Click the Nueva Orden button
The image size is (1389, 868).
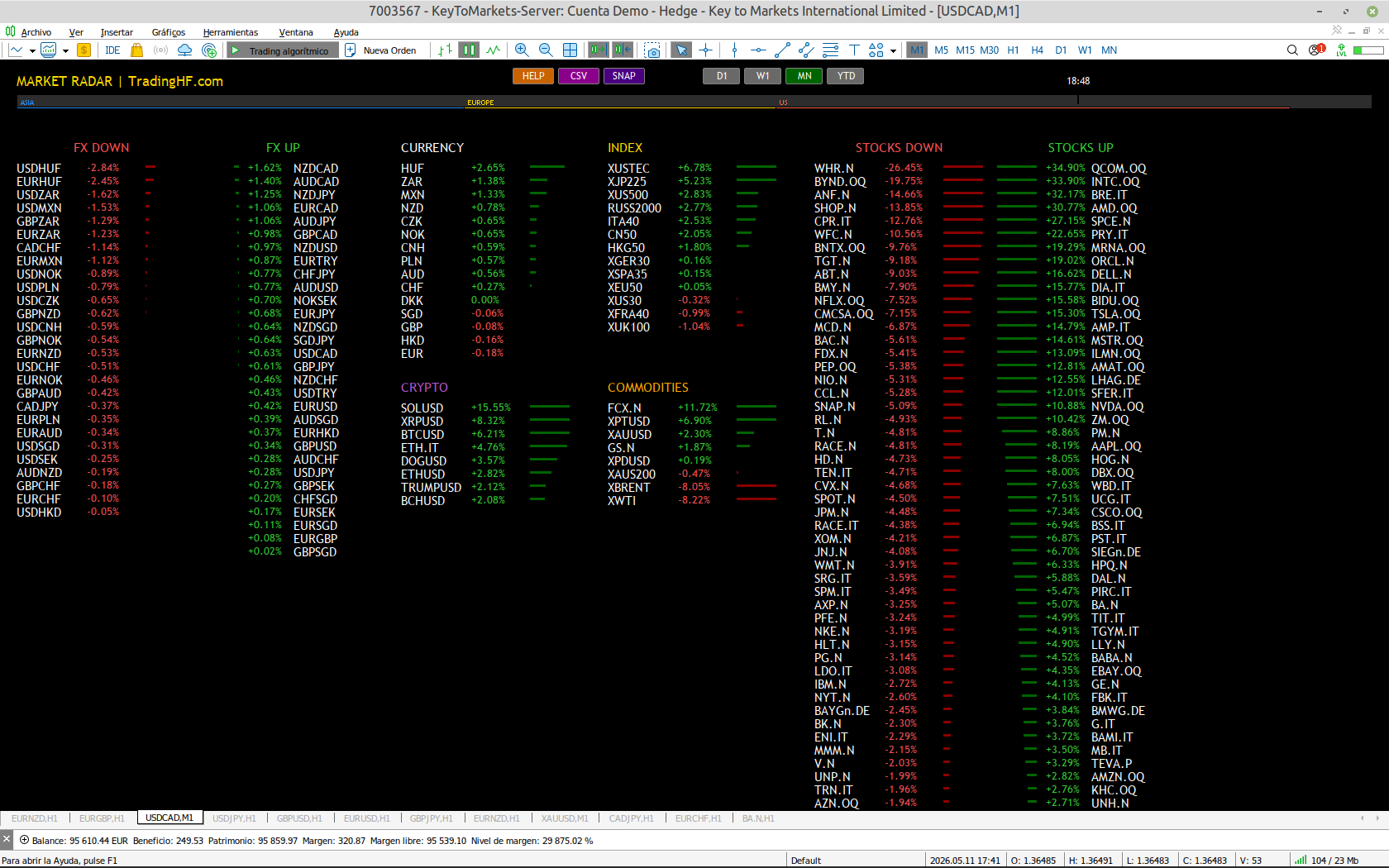pyautogui.click(x=381, y=50)
